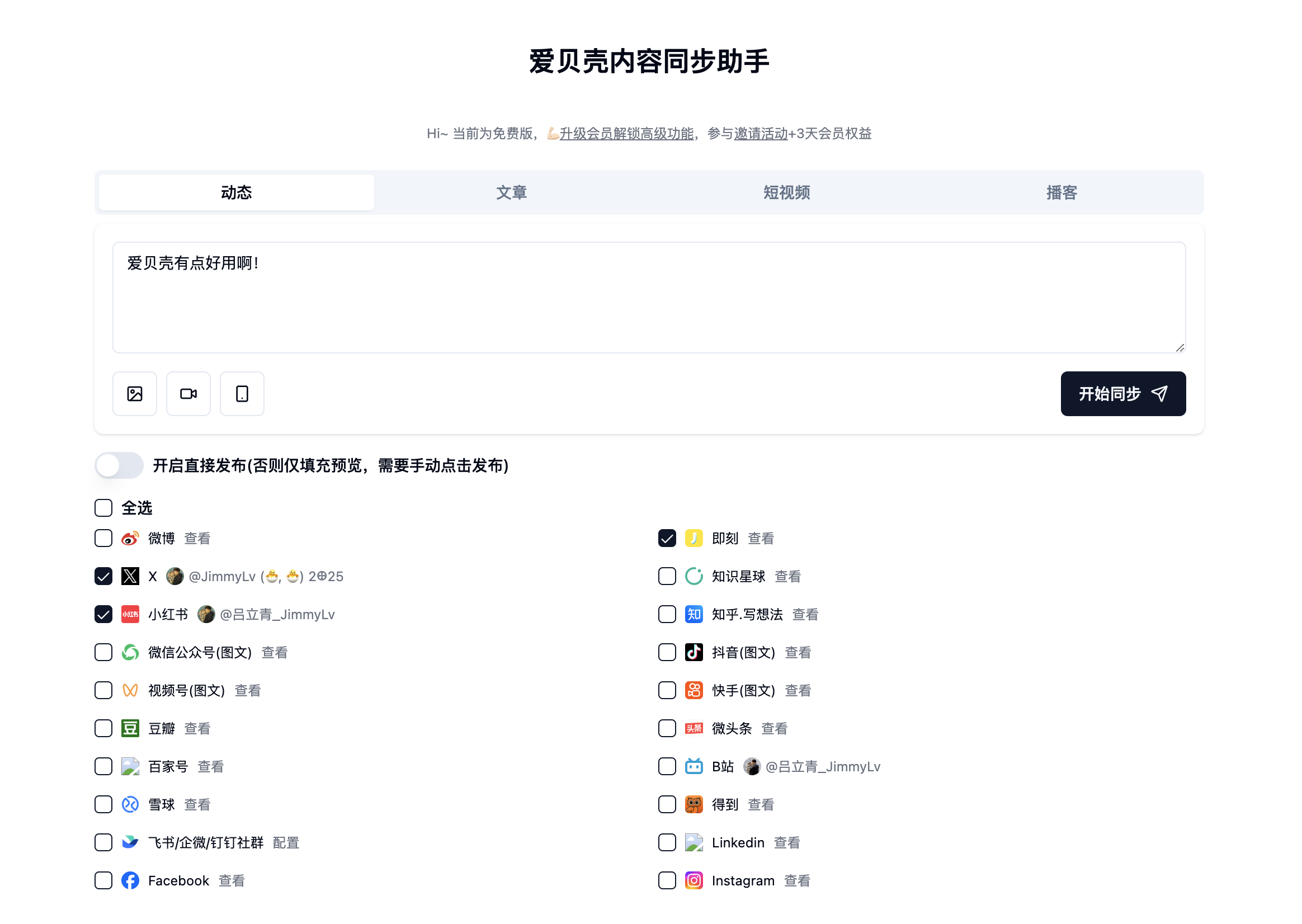
Task: Click the 飞书 bird logo icon
Action: (x=130, y=843)
